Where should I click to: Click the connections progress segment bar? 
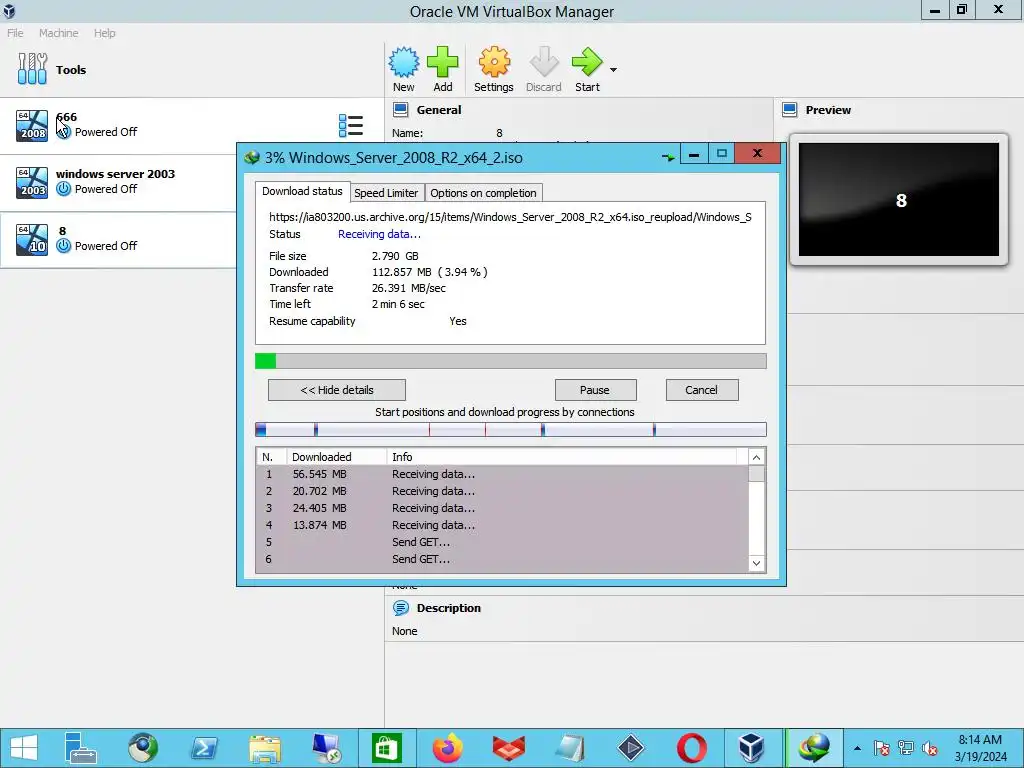pyautogui.click(x=511, y=429)
